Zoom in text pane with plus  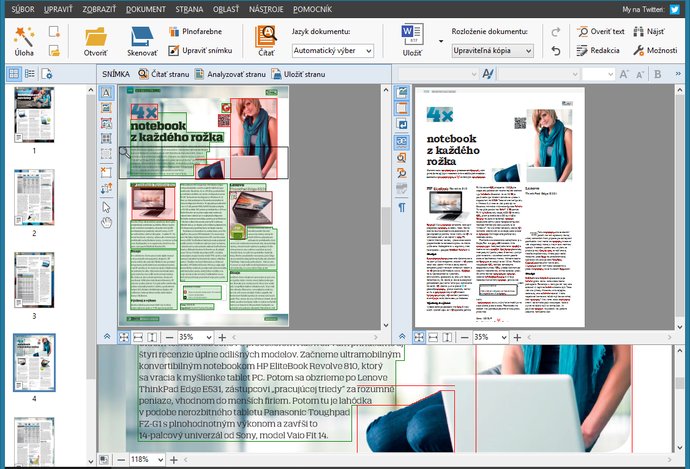coord(518,337)
